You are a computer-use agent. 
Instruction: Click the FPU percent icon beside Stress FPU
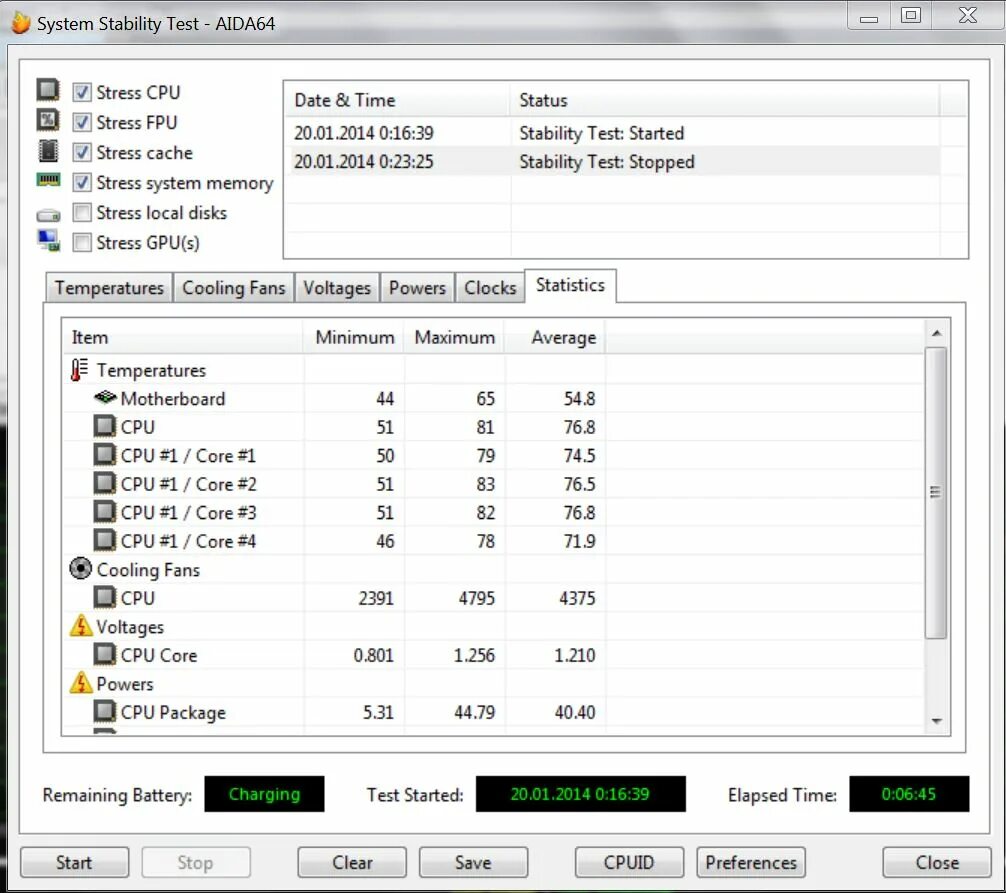point(48,121)
